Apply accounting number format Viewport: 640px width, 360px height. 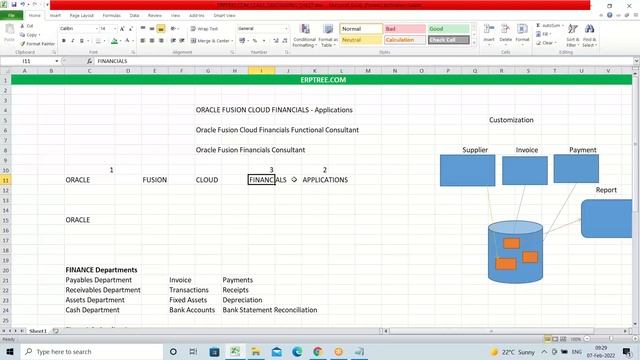point(242,41)
